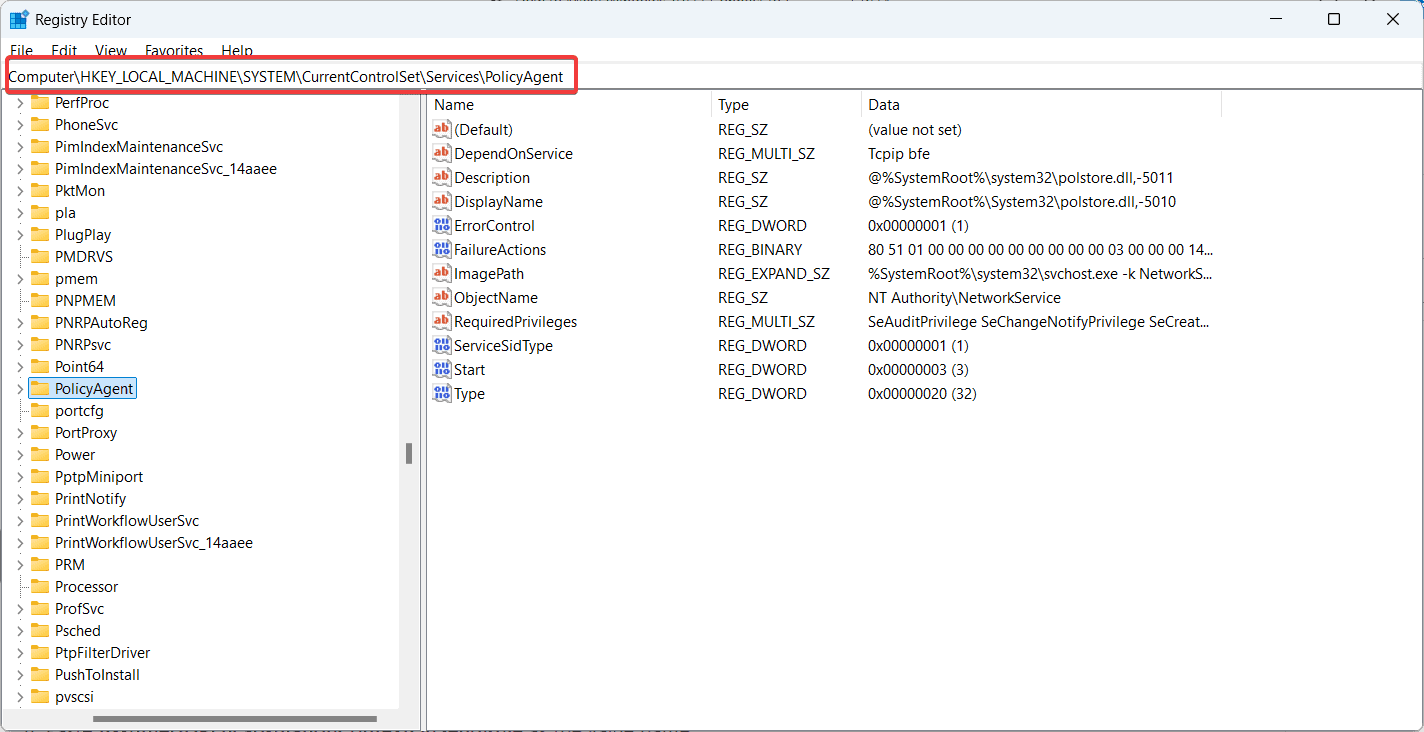Click the key tree horizontal scrollbar
This screenshot has height=732, width=1424.
click(x=235, y=719)
